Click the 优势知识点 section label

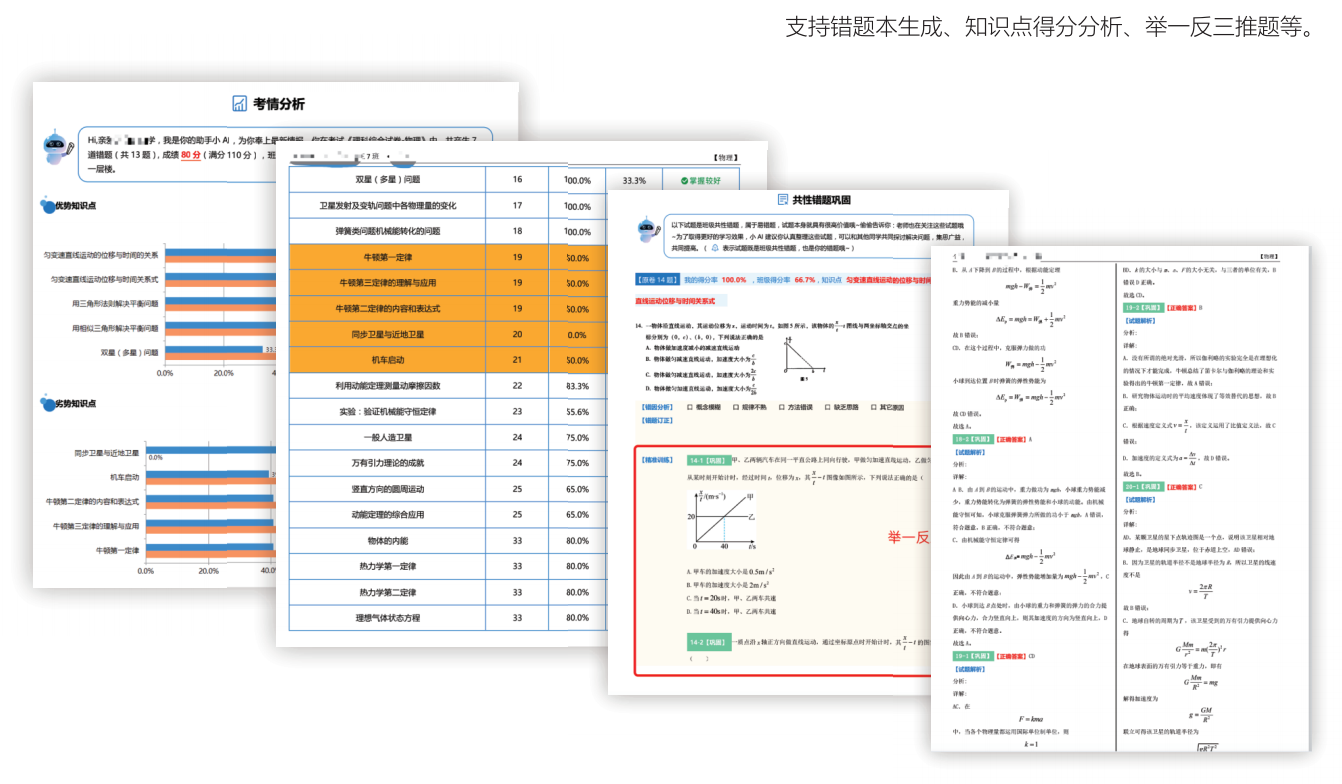coord(76,206)
